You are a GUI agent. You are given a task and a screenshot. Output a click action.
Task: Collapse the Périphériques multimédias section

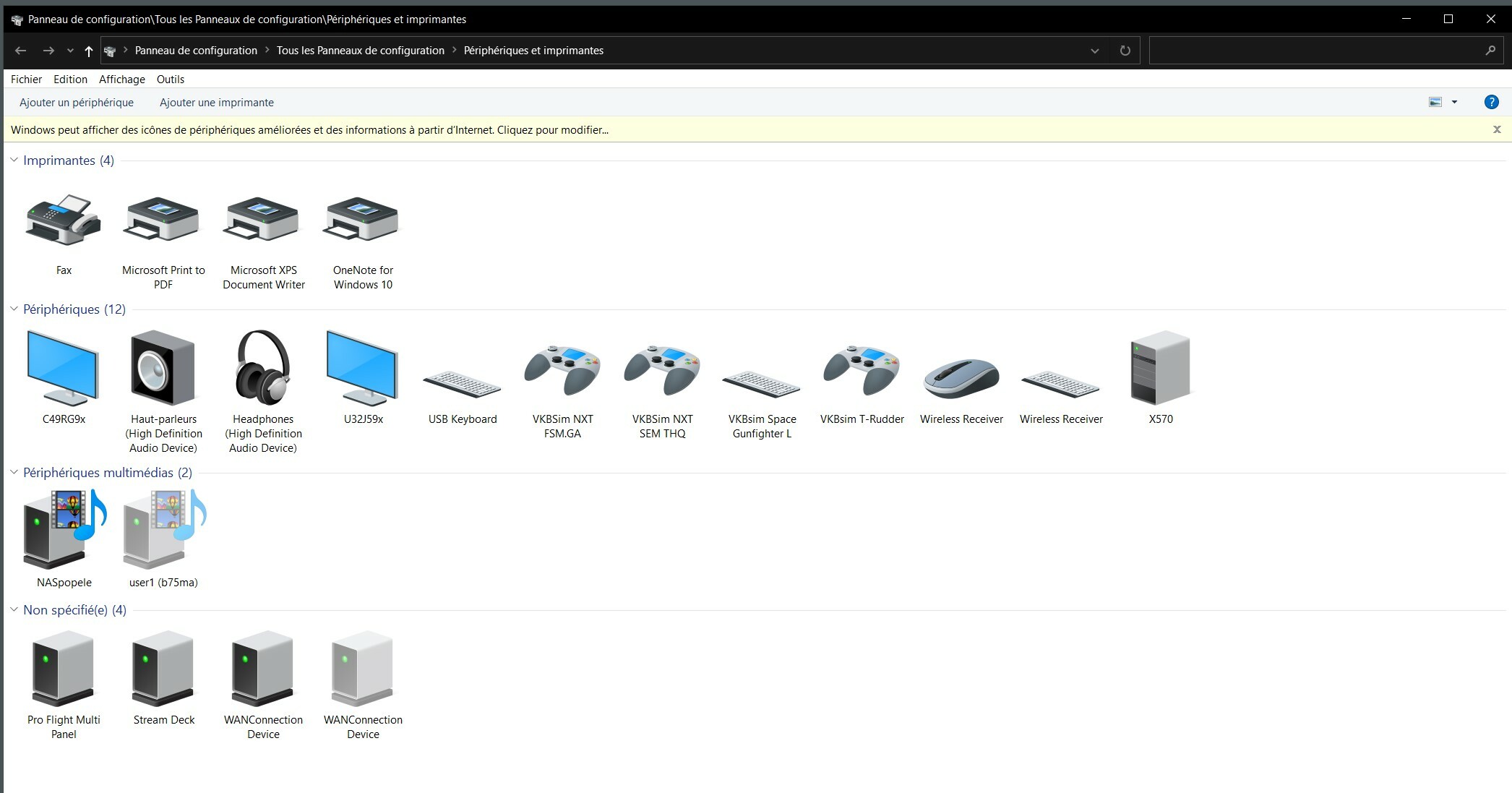click(14, 472)
